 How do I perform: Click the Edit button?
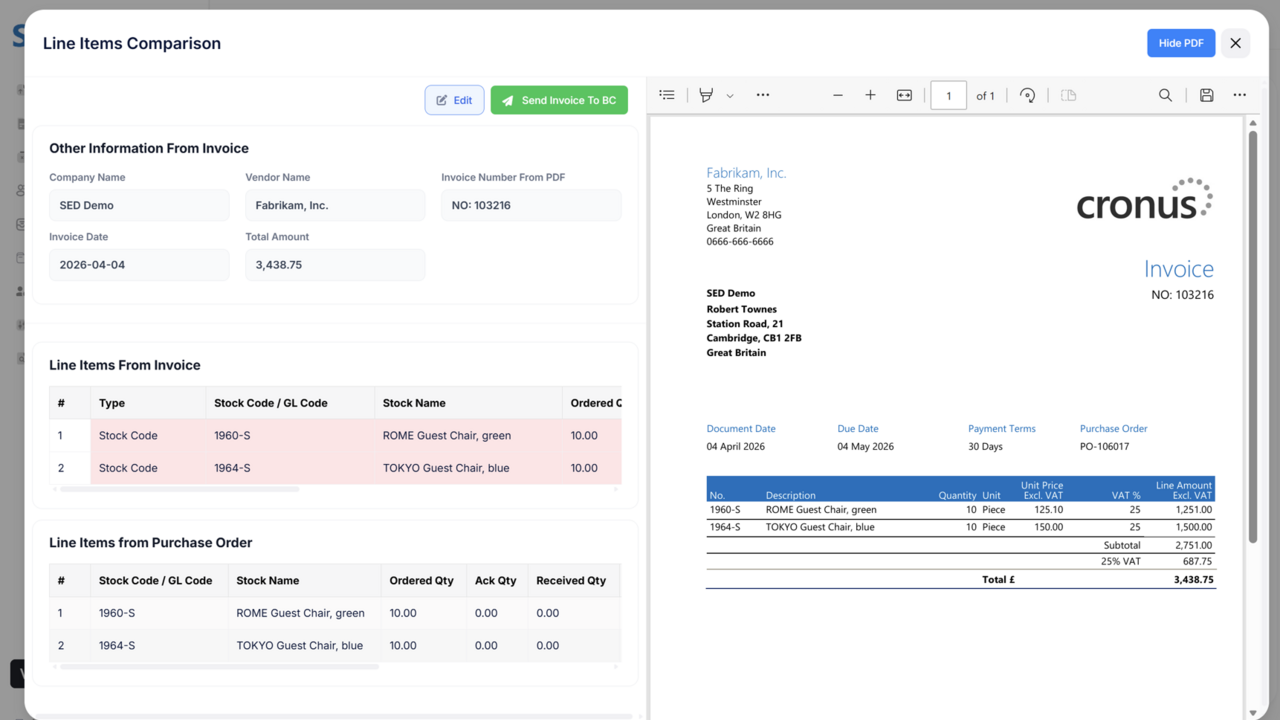click(454, 100)
